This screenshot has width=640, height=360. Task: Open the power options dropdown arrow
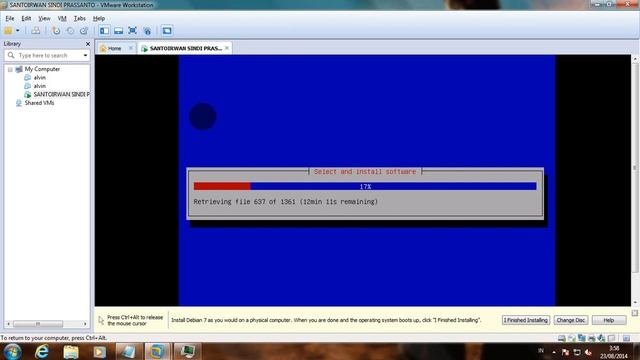pyautogui.click(x=18, y=31)
